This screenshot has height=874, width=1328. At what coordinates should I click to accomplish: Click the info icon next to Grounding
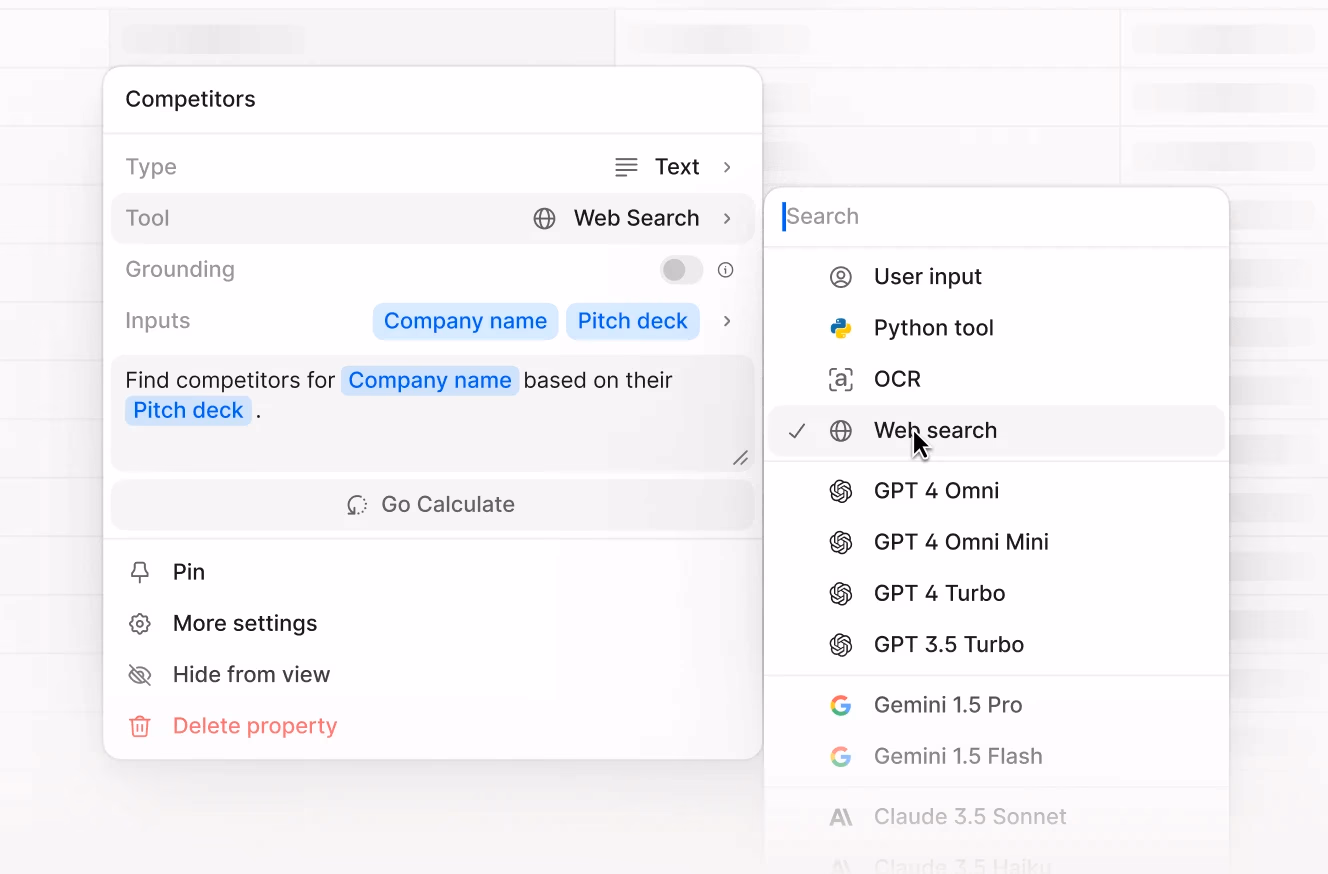point(726,270)
